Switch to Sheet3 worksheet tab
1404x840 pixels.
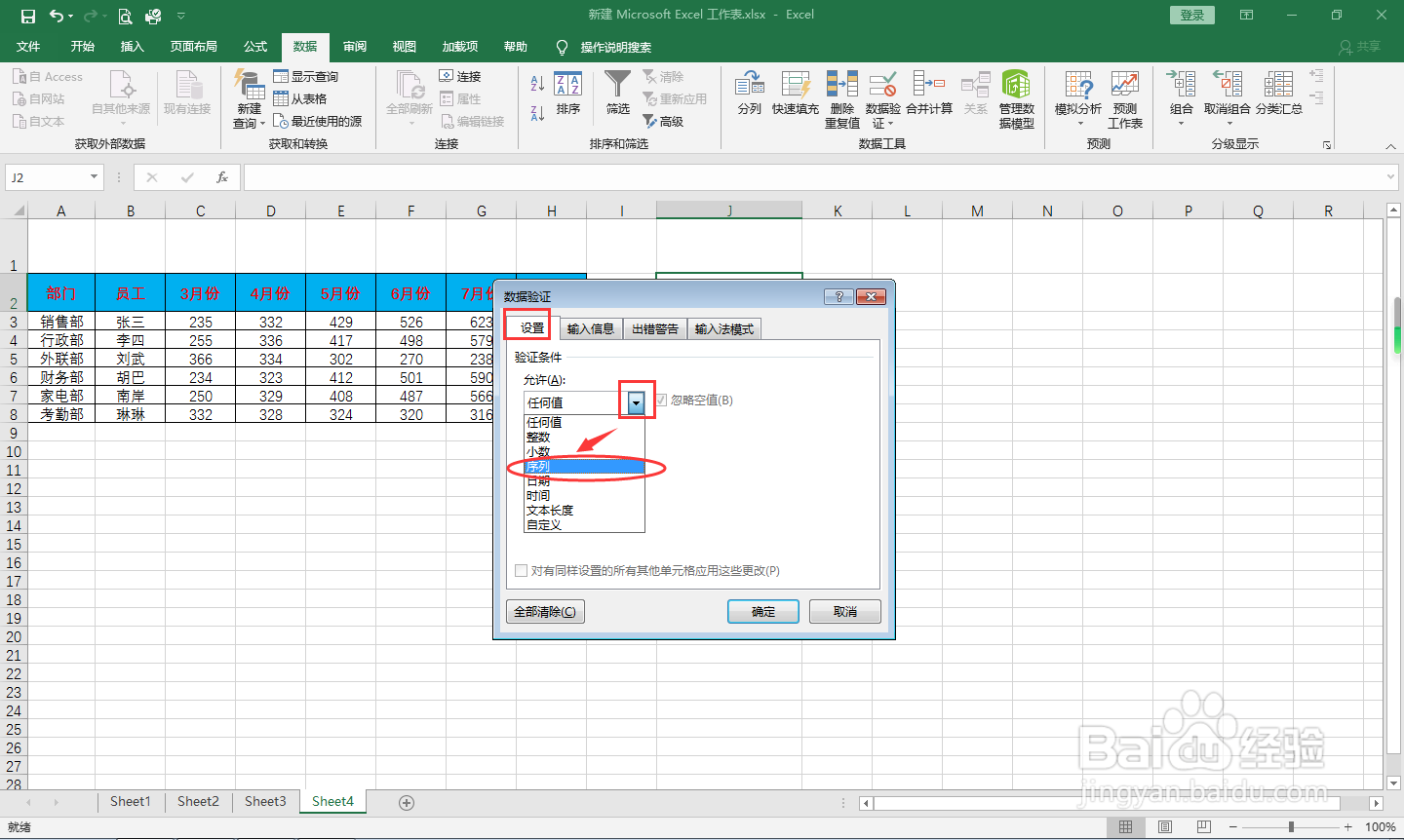pyautogui.click(x=265, y=802)
